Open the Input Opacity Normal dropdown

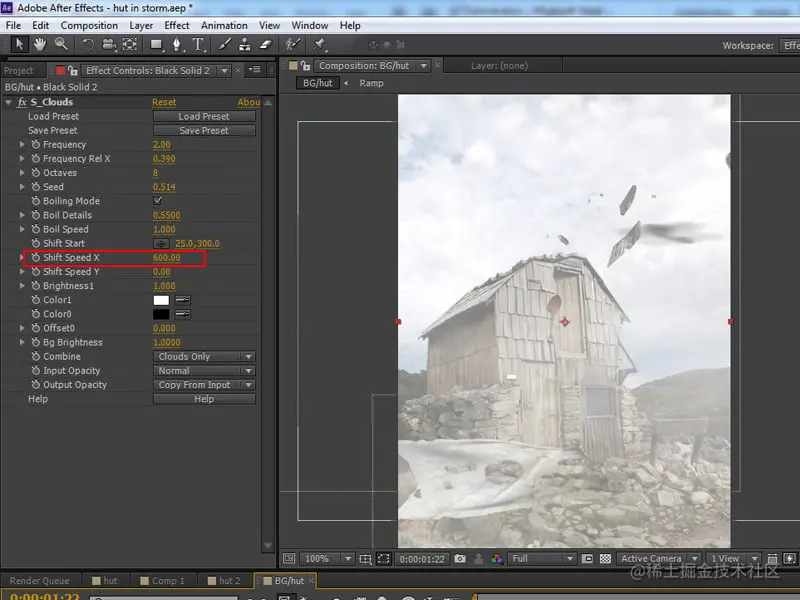tap(204, 371)
